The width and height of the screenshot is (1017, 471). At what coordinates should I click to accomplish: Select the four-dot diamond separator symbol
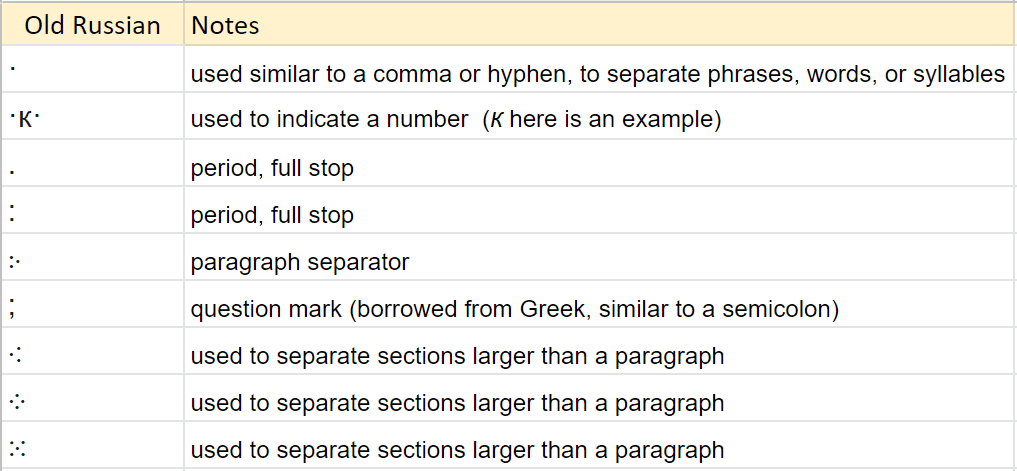click(x=18, y=402)
